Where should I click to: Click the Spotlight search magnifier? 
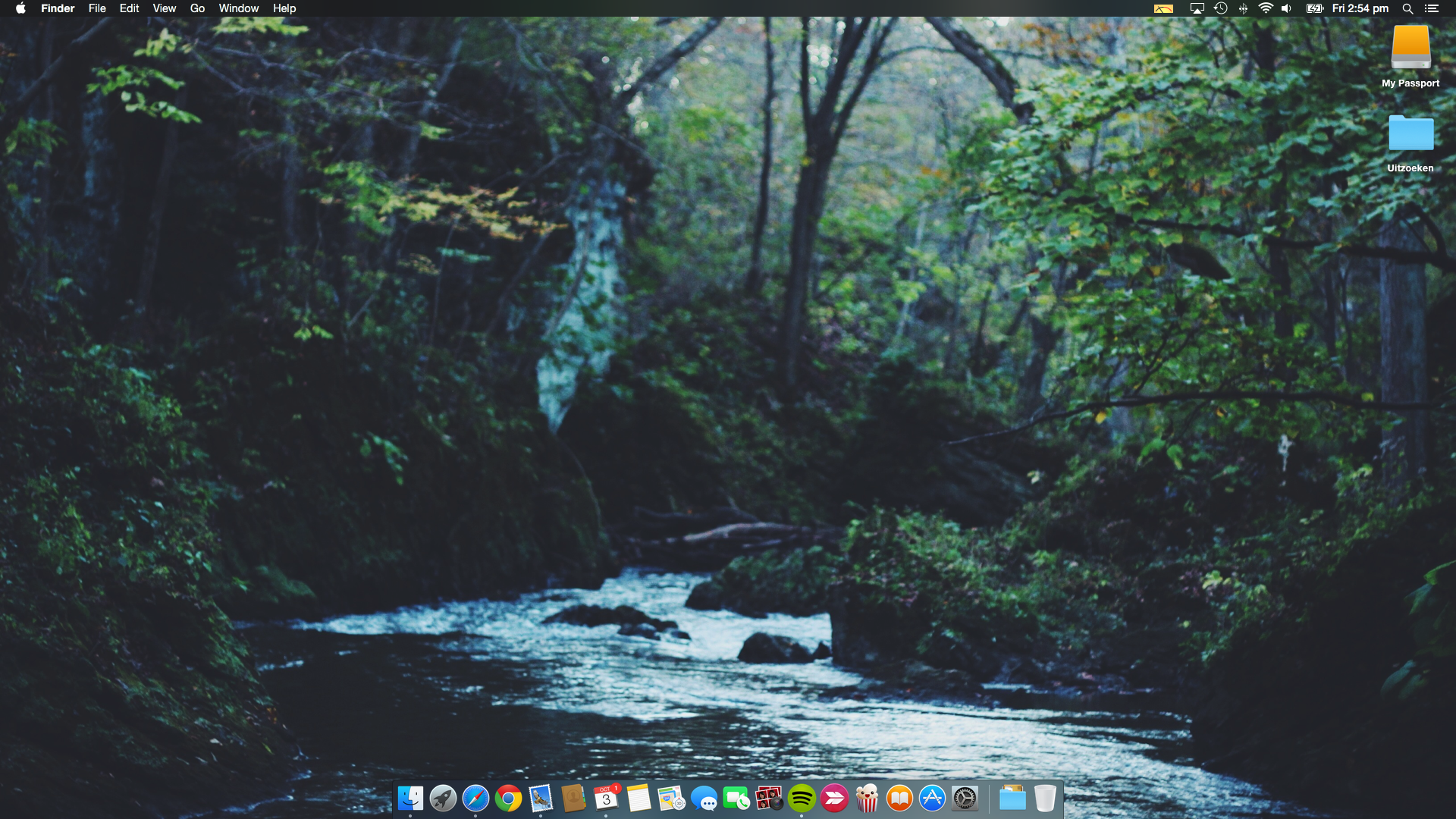coord(1407,8)
